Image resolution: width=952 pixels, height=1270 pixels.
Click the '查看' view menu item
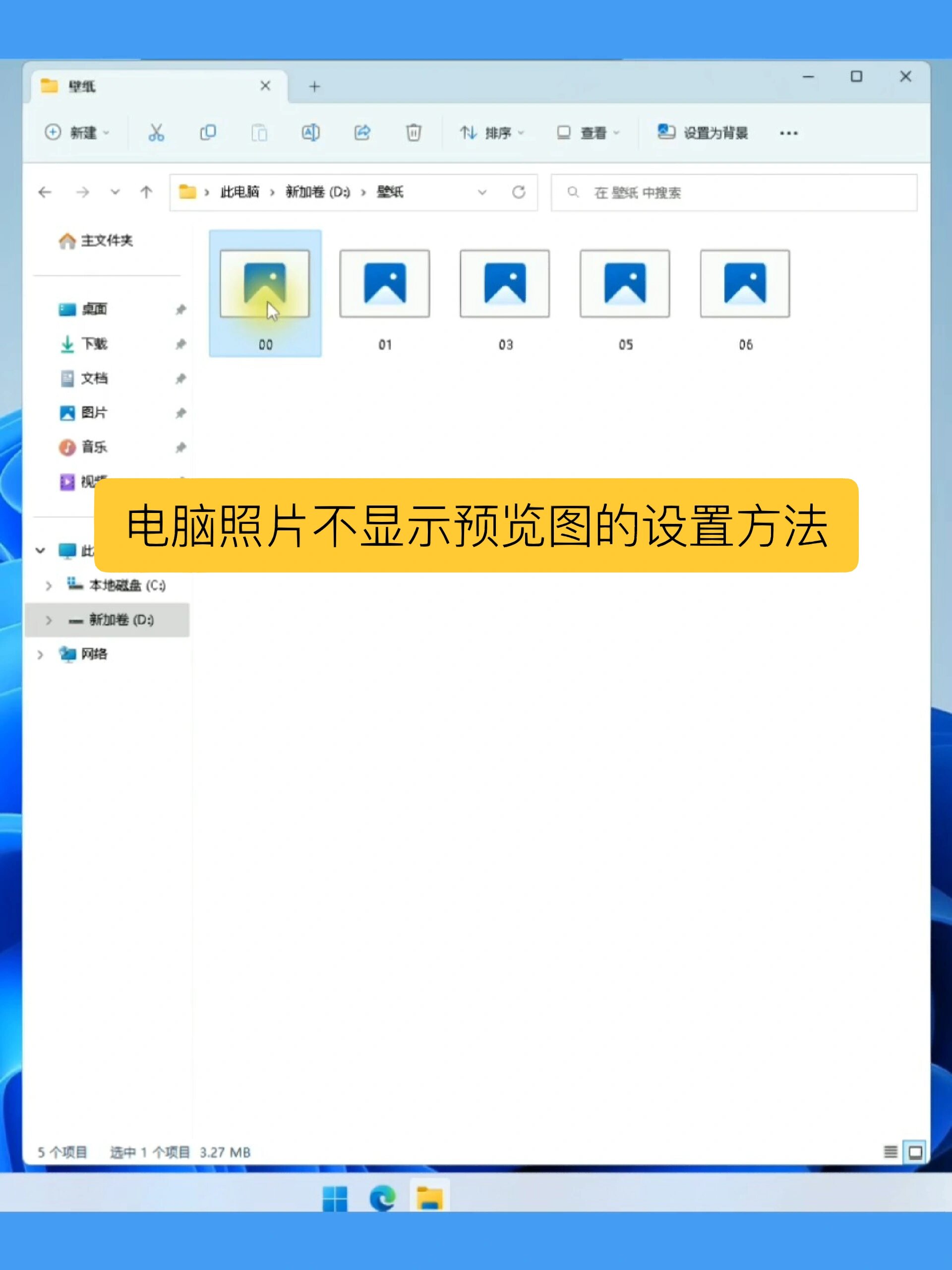click(x=585, y=133)
